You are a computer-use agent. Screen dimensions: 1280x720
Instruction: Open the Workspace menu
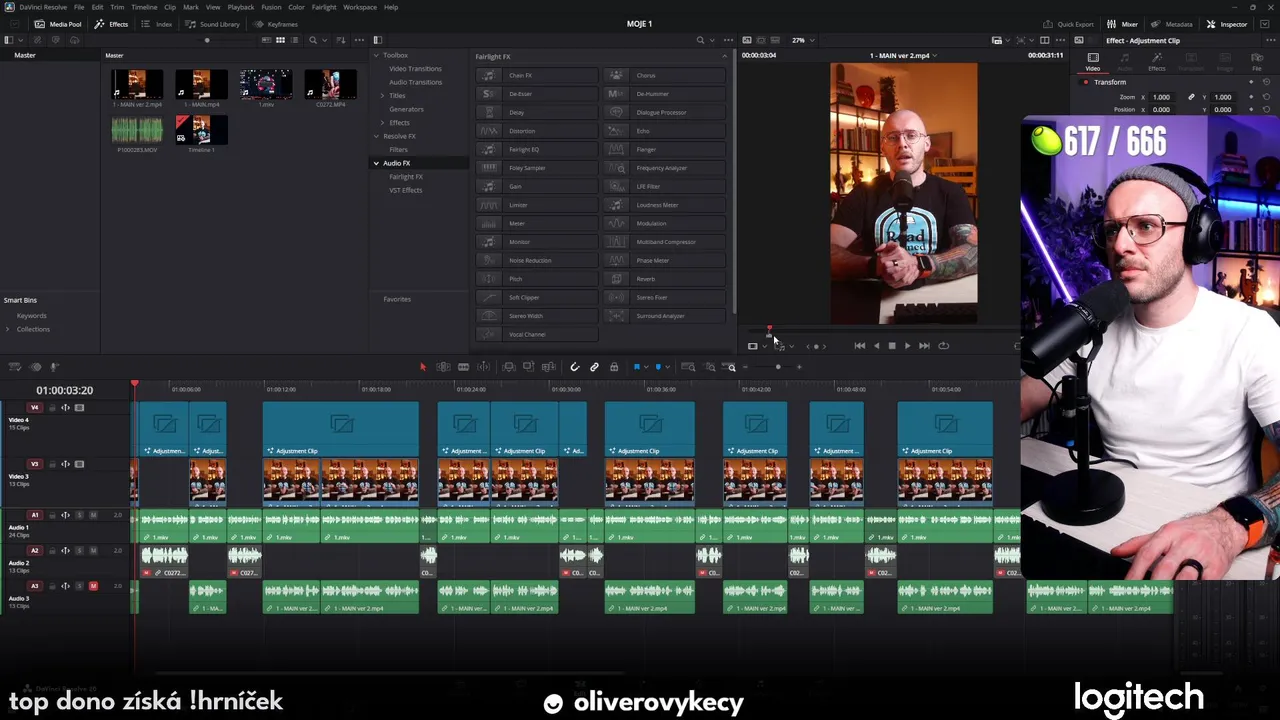(360, 7)
